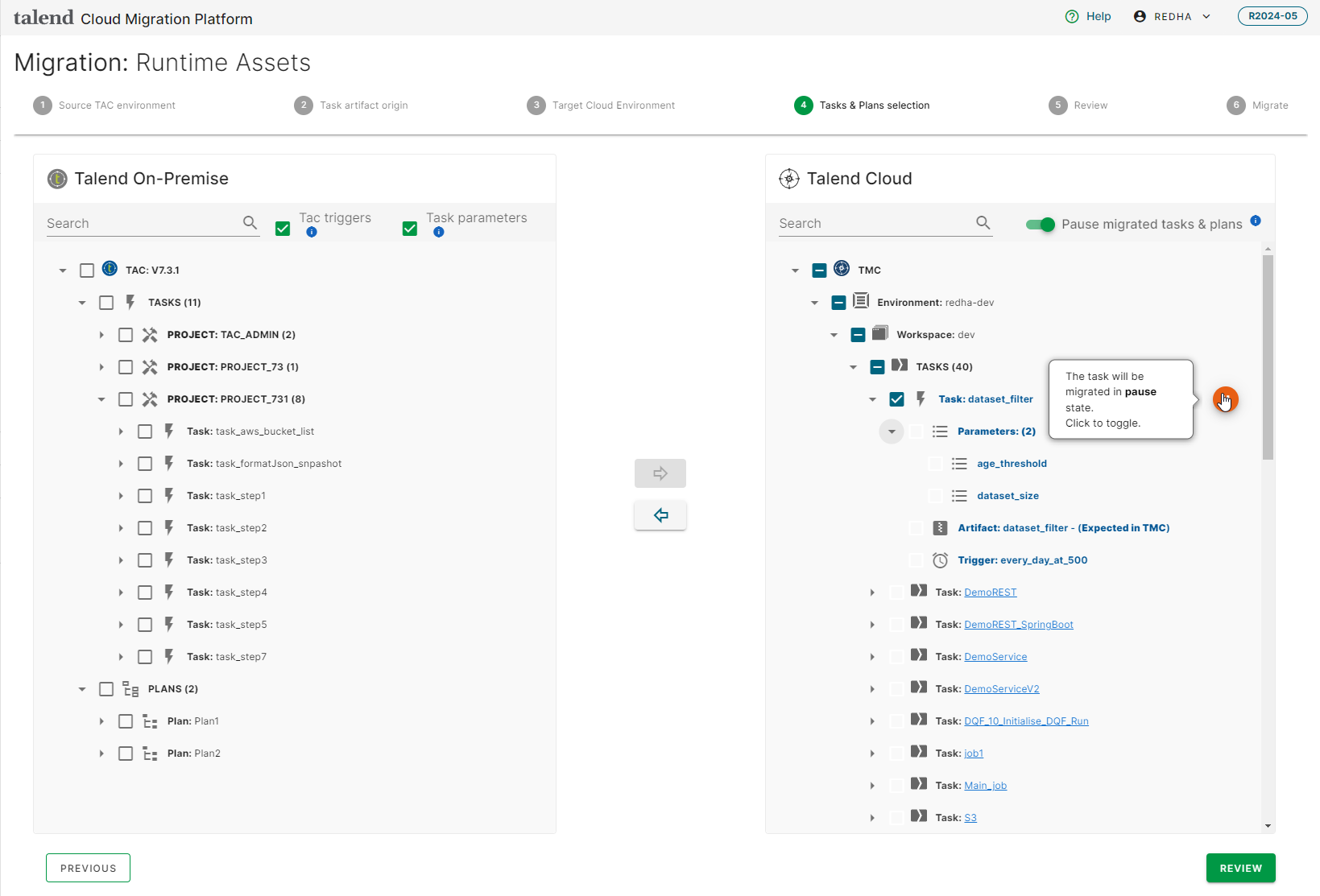Expand PROJECT: TAC_ADMIN (2) node
The image size is (1320, 896).
(101, 335)
